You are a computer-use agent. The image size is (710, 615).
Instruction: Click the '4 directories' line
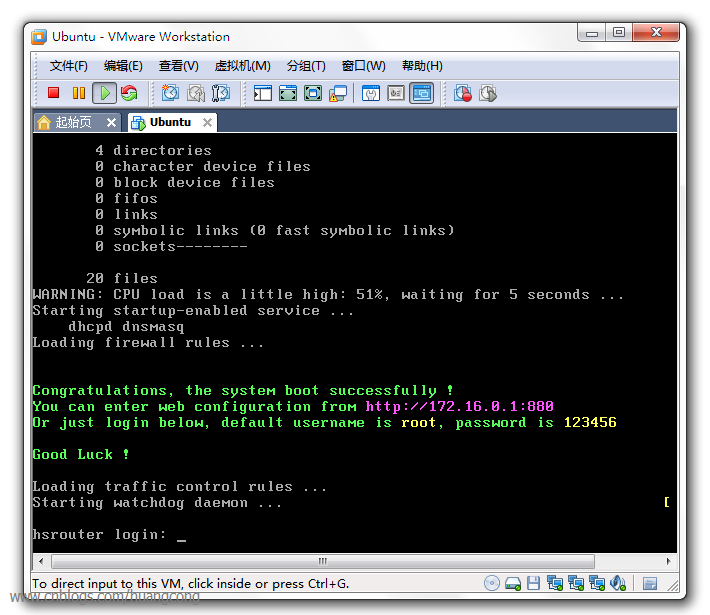tap(154, 150)
